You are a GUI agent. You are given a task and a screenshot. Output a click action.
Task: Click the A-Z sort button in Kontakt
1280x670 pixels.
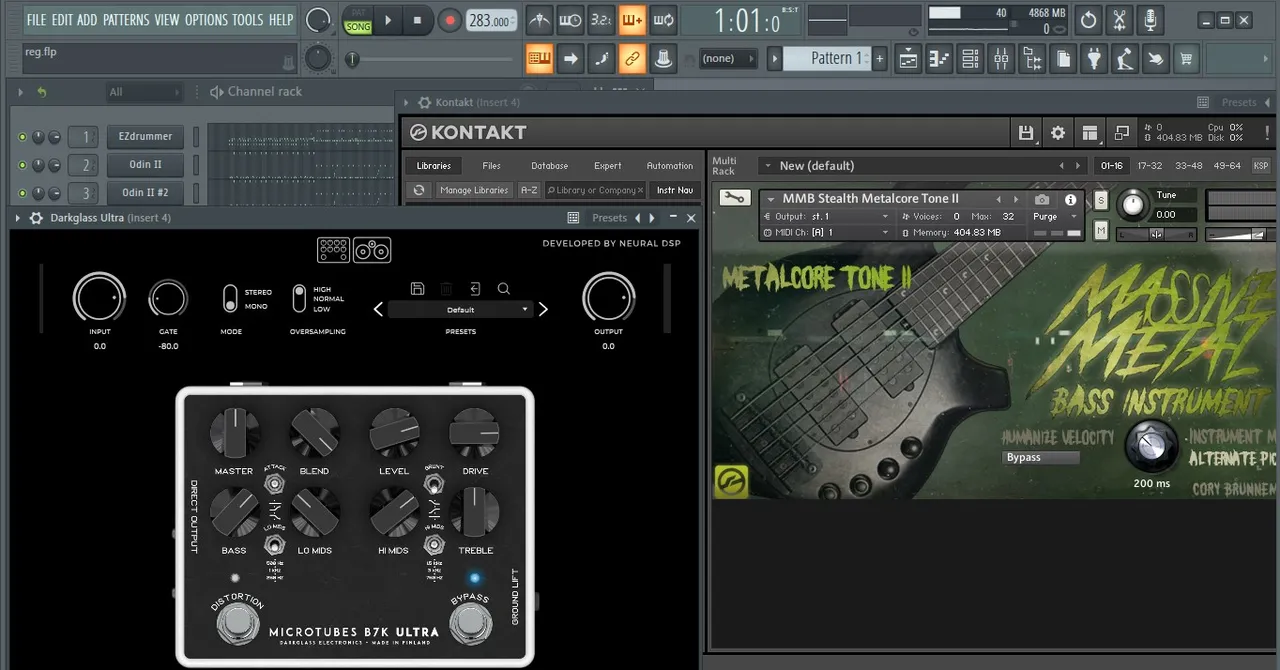click(x=529, y=190)
